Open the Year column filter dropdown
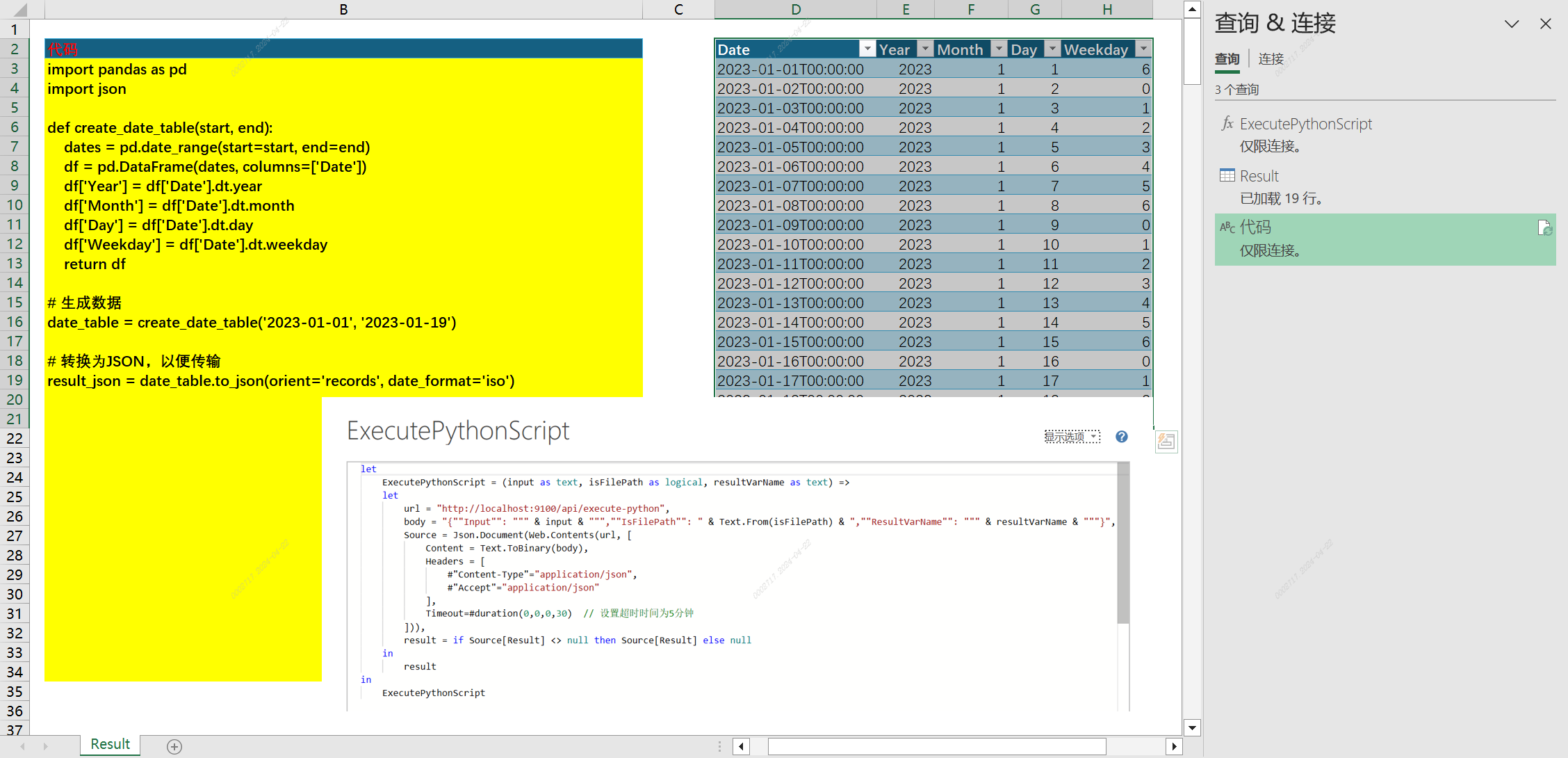 tap(924, 49)
